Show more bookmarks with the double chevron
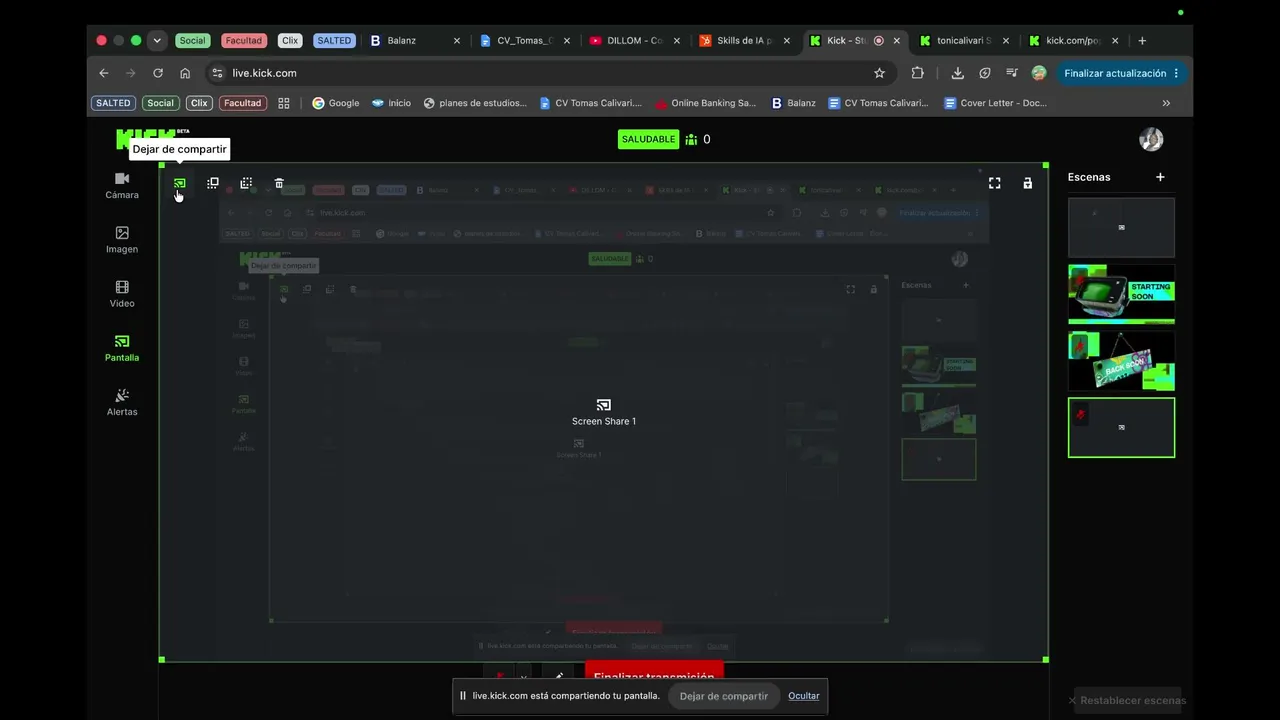 tap(1166, 103)
